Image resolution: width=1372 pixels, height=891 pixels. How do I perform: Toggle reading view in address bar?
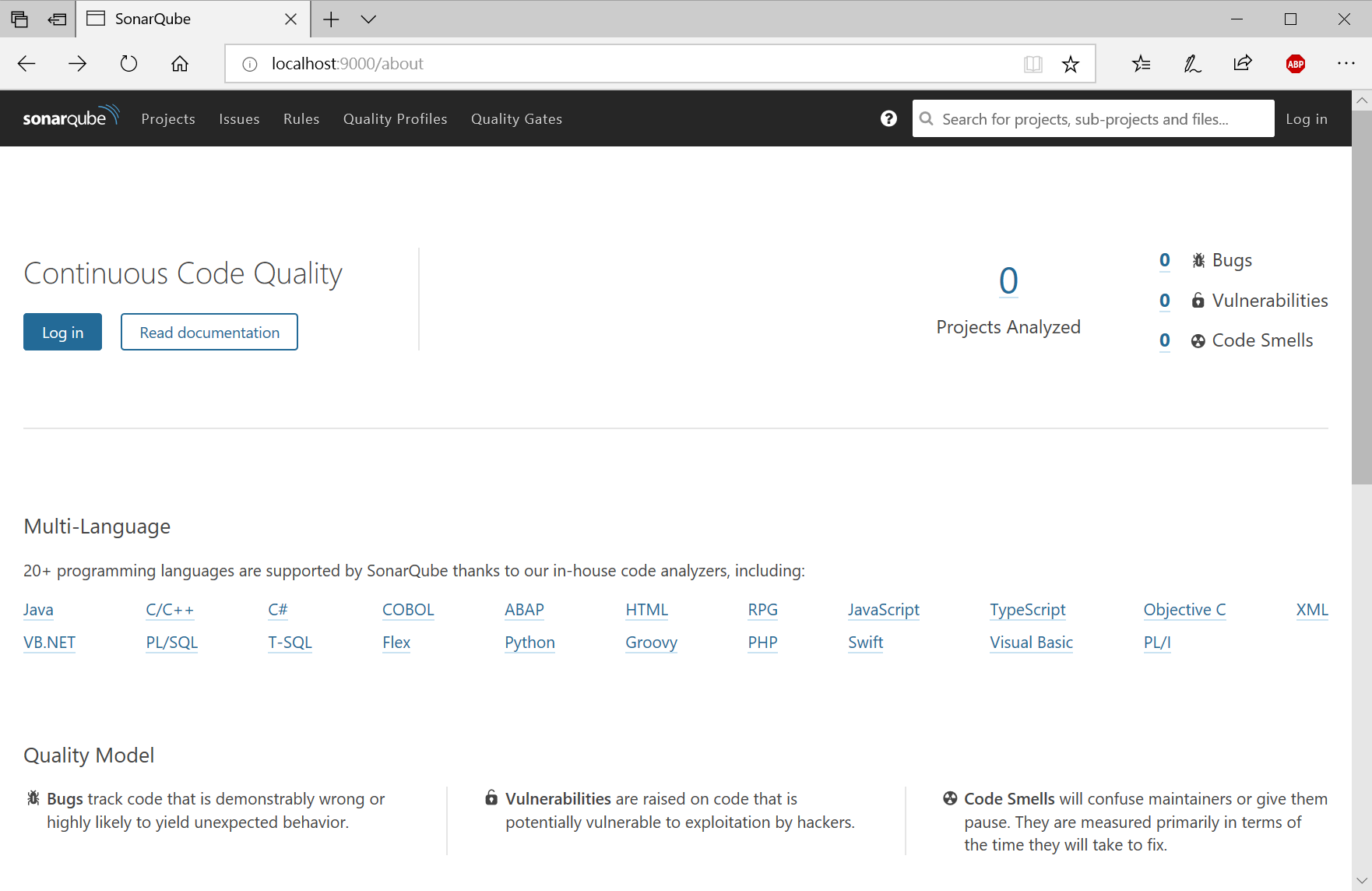(1033, 64)
